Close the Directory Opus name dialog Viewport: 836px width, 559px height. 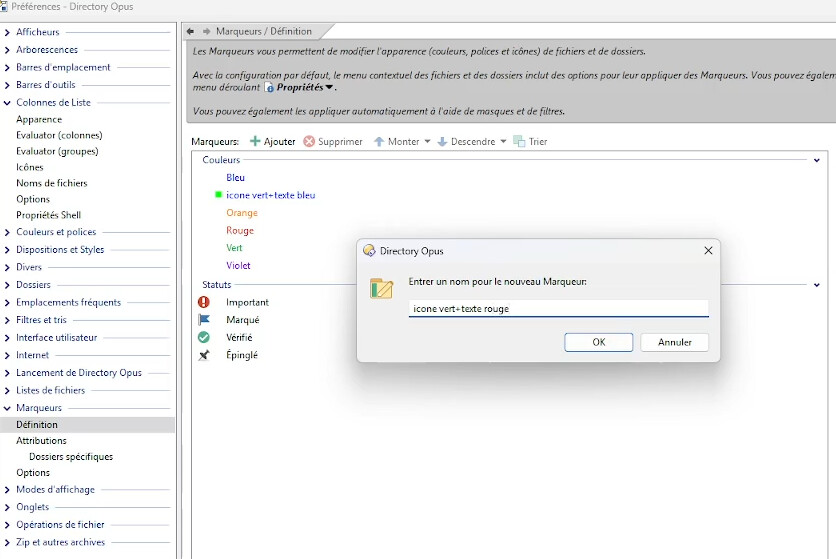tap(708, 251)
